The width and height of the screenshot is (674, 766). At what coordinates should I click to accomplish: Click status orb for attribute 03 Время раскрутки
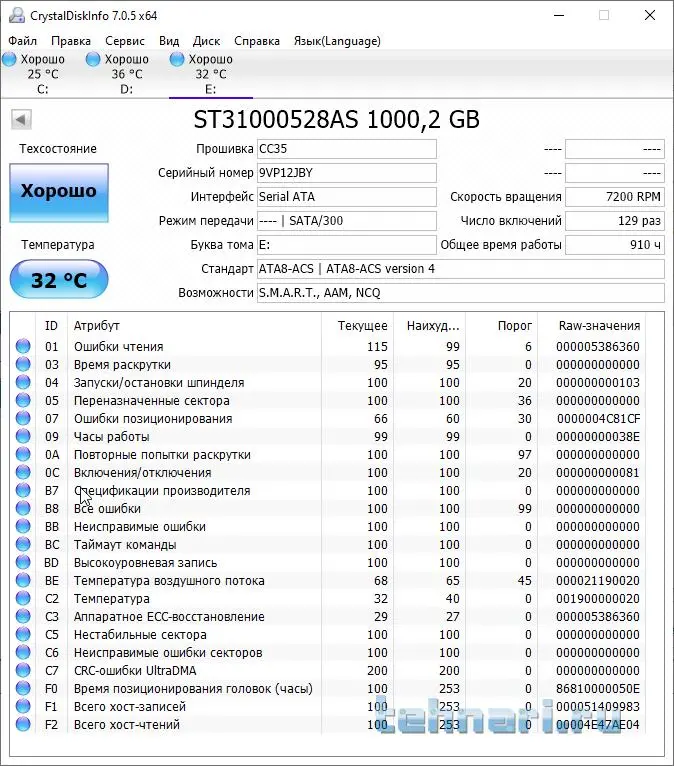tap(23, 364)
